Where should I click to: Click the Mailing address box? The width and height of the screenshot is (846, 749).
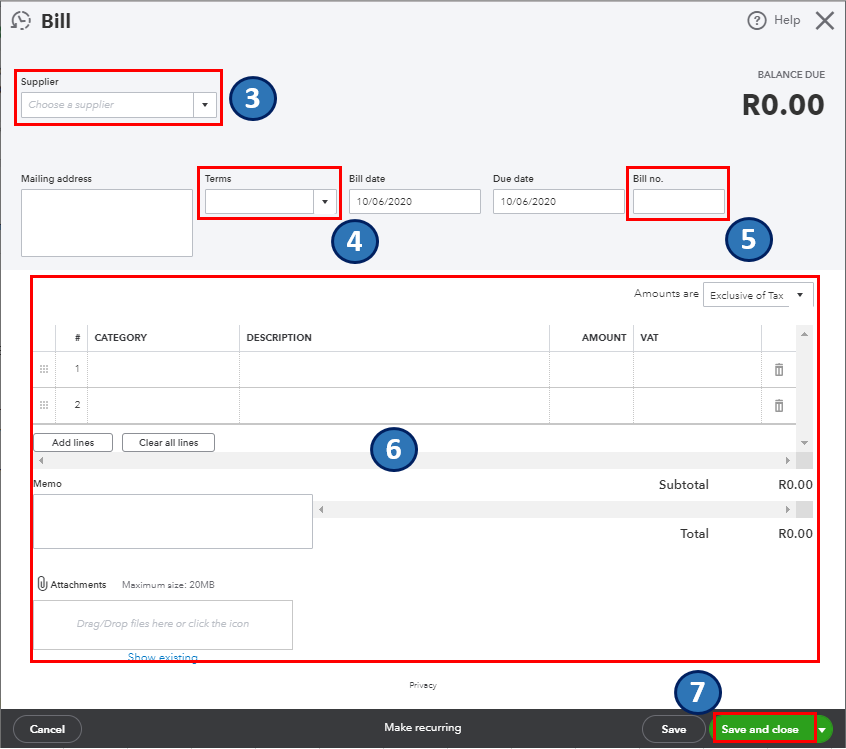(107, 223)
